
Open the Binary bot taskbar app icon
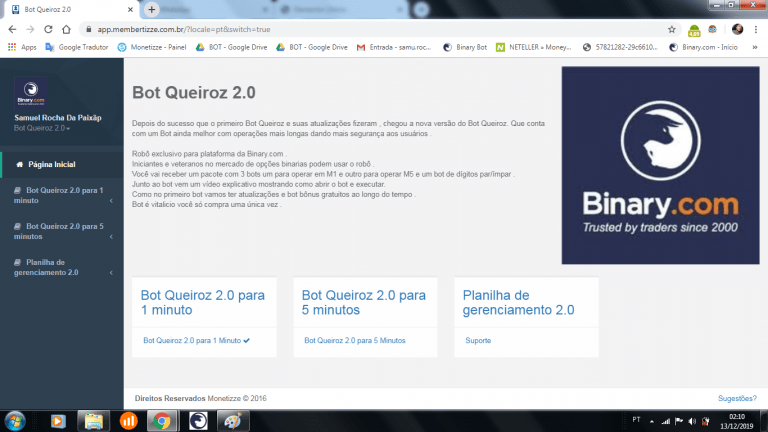click(x=198, y=421)
